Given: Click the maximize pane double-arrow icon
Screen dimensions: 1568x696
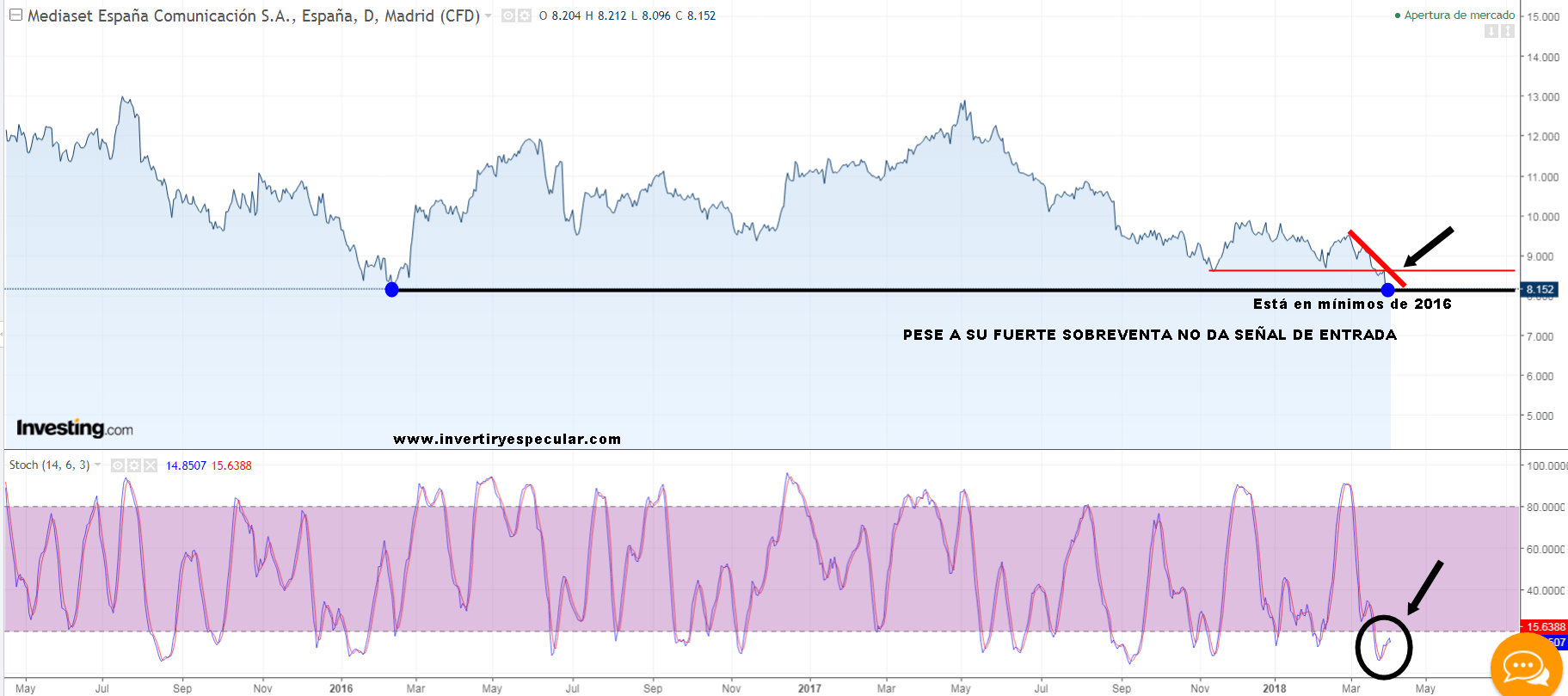Looking at the screenshot, I should pyautogui.click(x=1507, y=31).
